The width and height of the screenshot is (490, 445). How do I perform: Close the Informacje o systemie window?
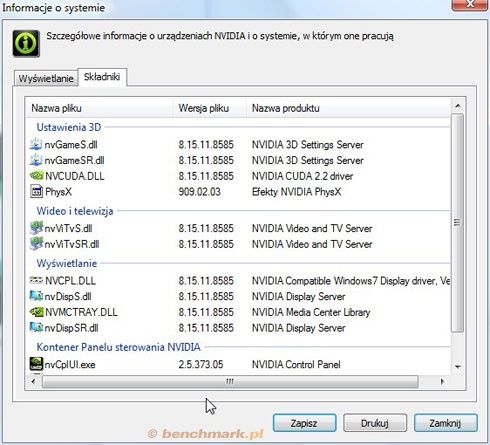tap(470, 5)
